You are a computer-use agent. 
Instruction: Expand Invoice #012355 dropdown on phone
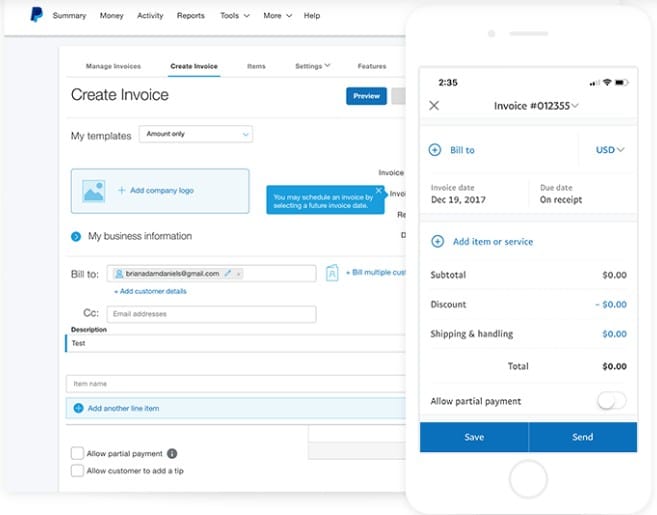point(536,106)
